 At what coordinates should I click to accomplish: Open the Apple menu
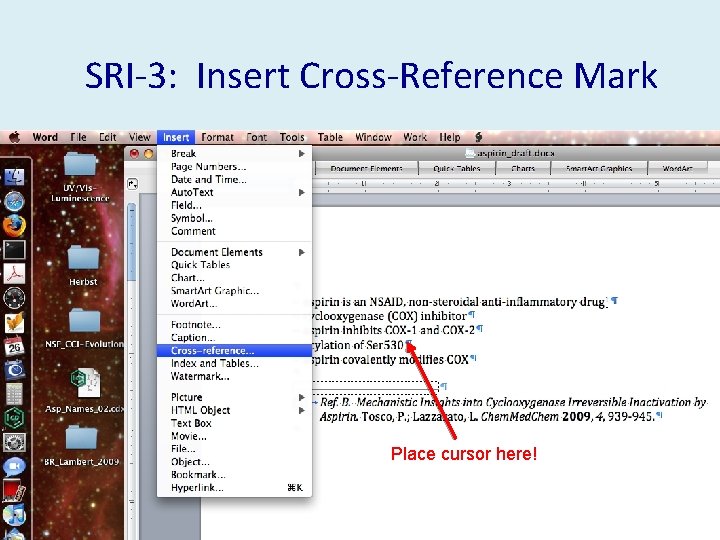tap(15, 137)
